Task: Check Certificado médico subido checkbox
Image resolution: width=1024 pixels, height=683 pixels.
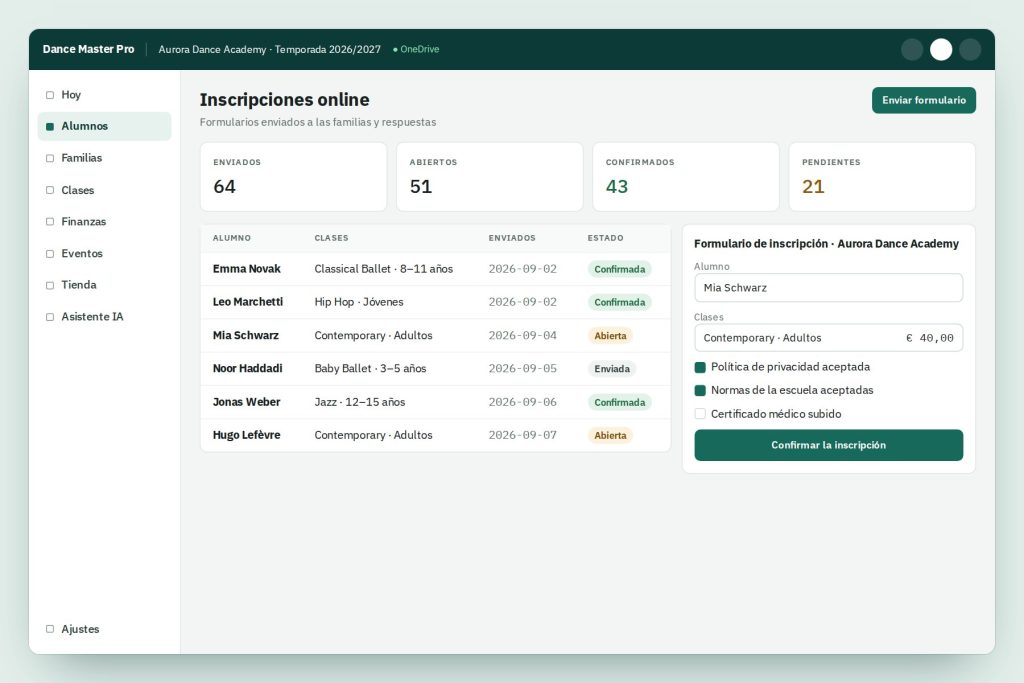Action: coord(700,414)
